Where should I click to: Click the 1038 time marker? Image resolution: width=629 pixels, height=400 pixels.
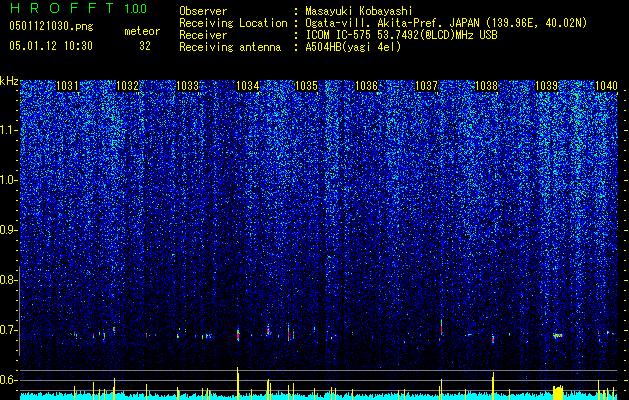tap(486, 86)
